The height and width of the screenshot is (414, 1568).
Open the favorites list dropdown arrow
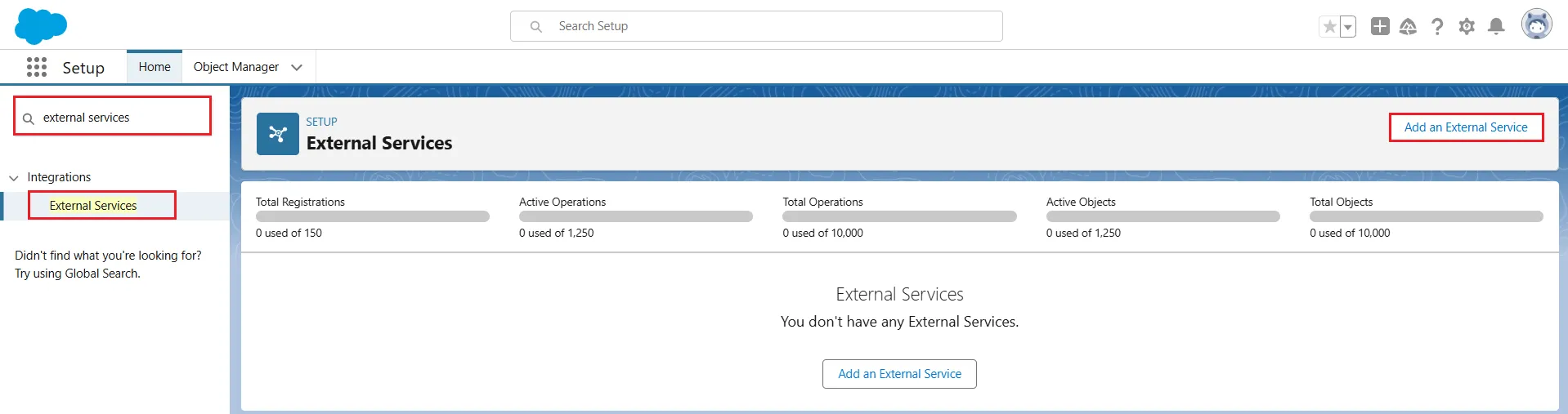pyautogui.click(x=1348, y=27)
